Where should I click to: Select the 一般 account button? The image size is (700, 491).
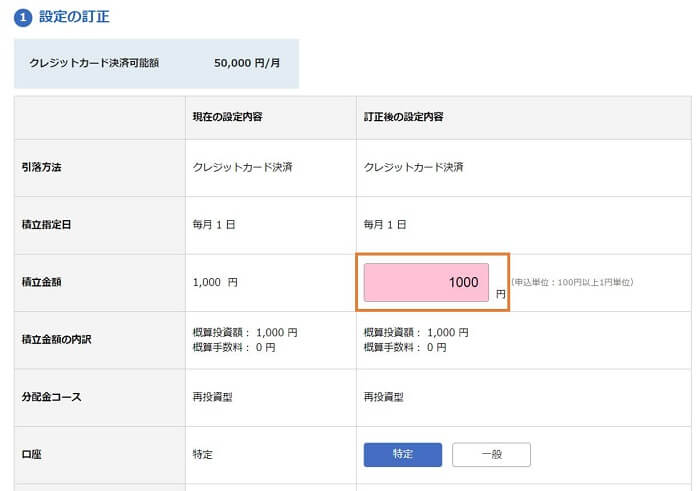coord(492,454)
